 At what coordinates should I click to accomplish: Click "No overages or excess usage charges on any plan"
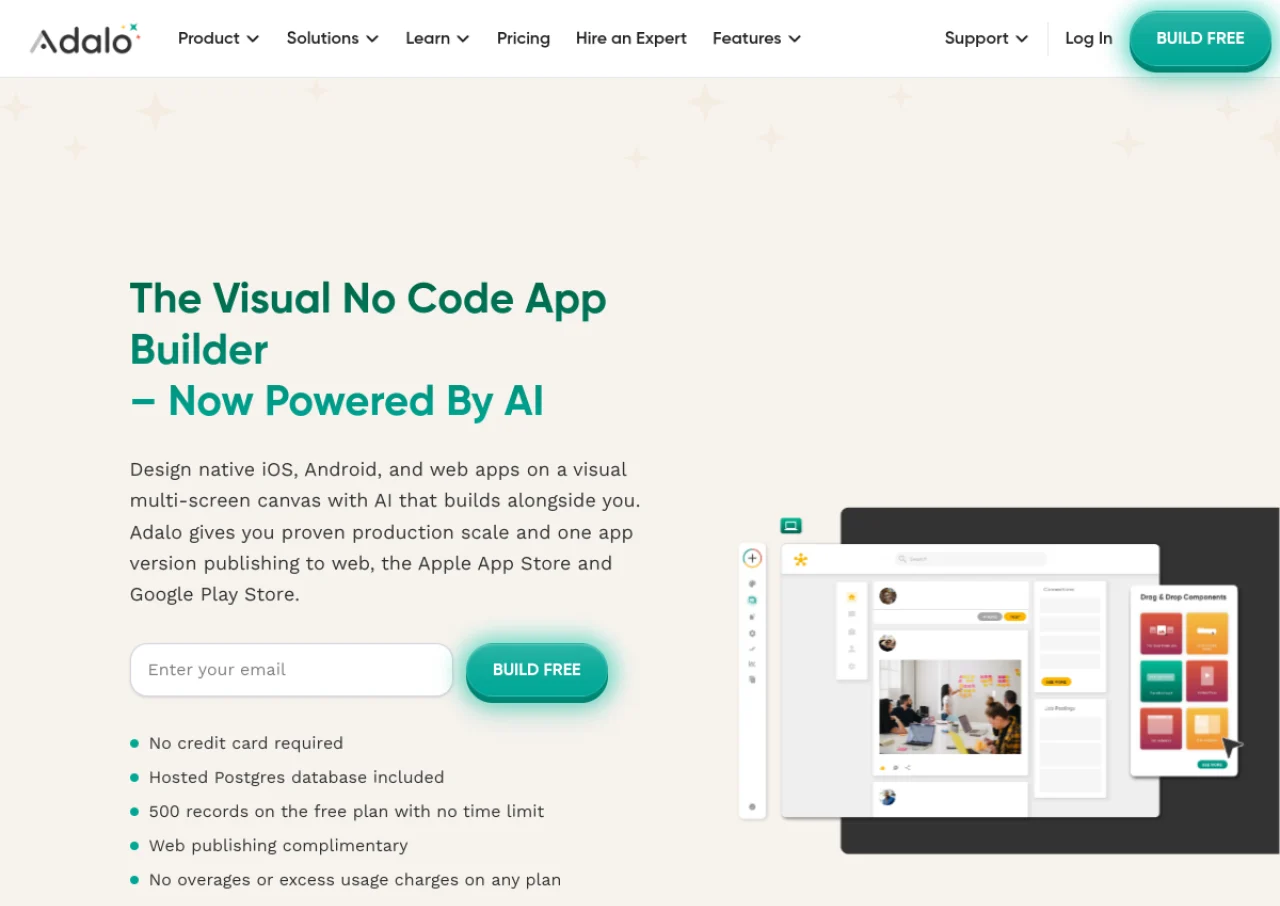pos(355,880)
